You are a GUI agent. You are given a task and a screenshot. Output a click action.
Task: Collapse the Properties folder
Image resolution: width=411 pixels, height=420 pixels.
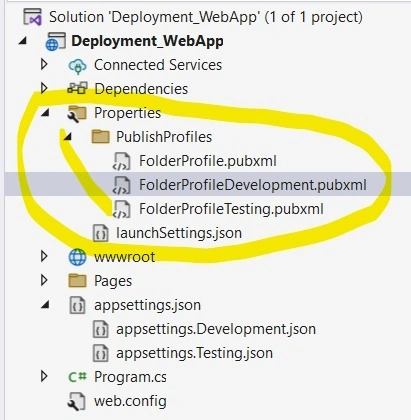45,113
